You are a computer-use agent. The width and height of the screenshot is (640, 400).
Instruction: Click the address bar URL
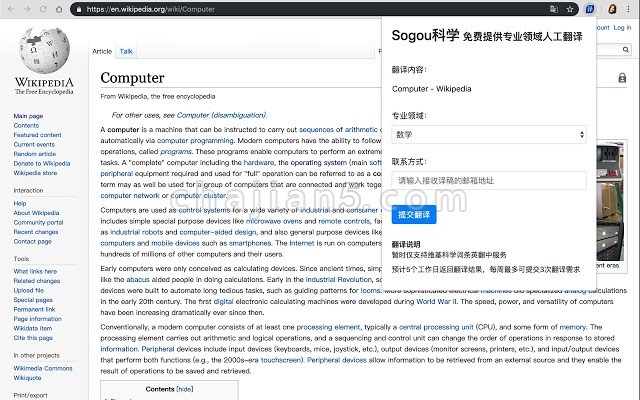(151, 9)
